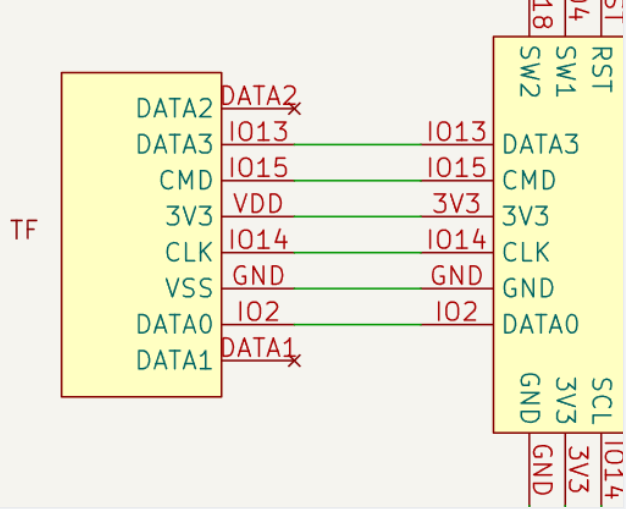The height and width of the screenshot is (509, 626).
Task: Select the green wire between IO14 labels
Action: pyautogui.click(x=357, y=253)
